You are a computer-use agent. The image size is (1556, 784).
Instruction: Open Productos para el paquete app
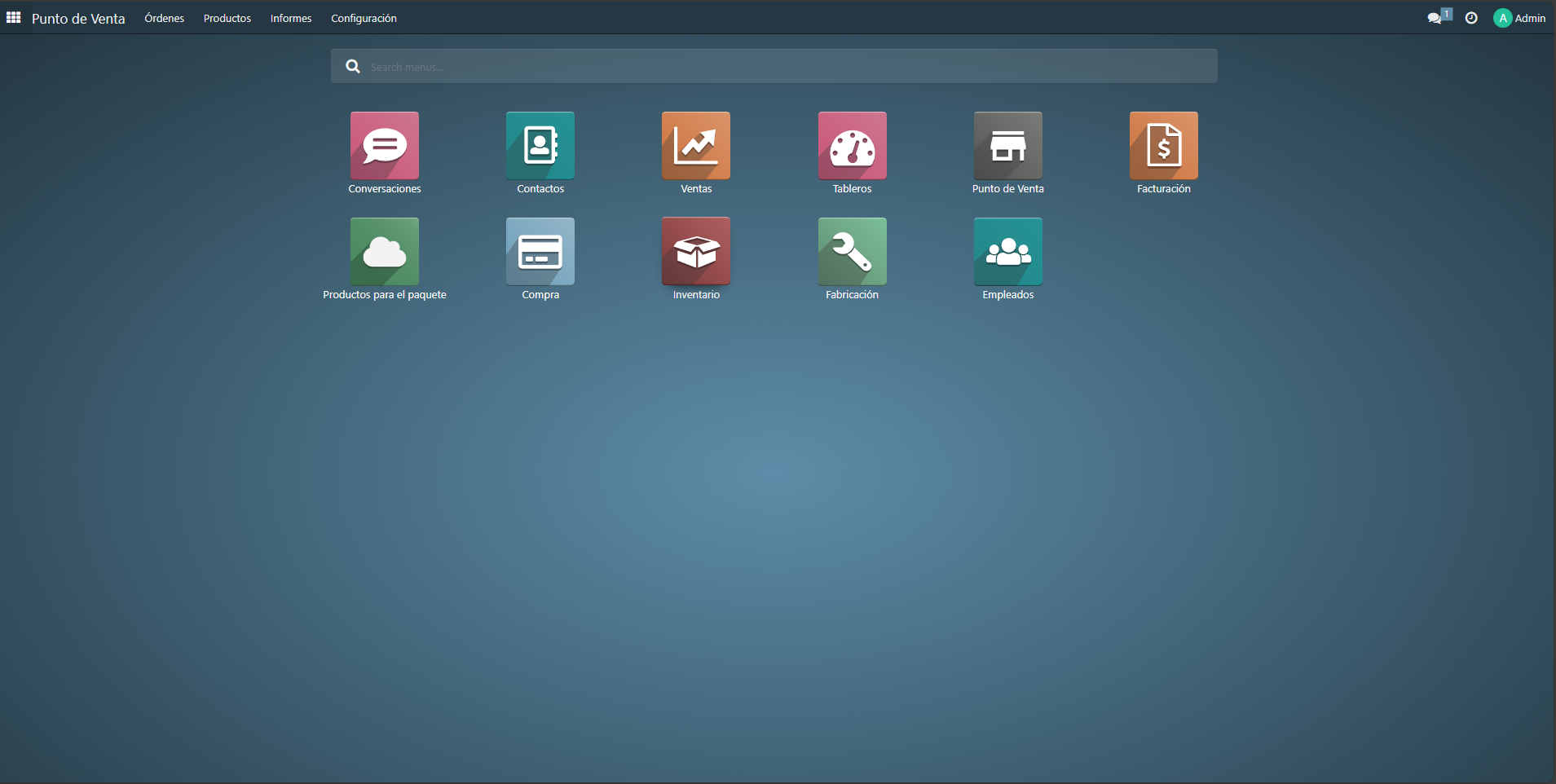[x=384, y=252]
